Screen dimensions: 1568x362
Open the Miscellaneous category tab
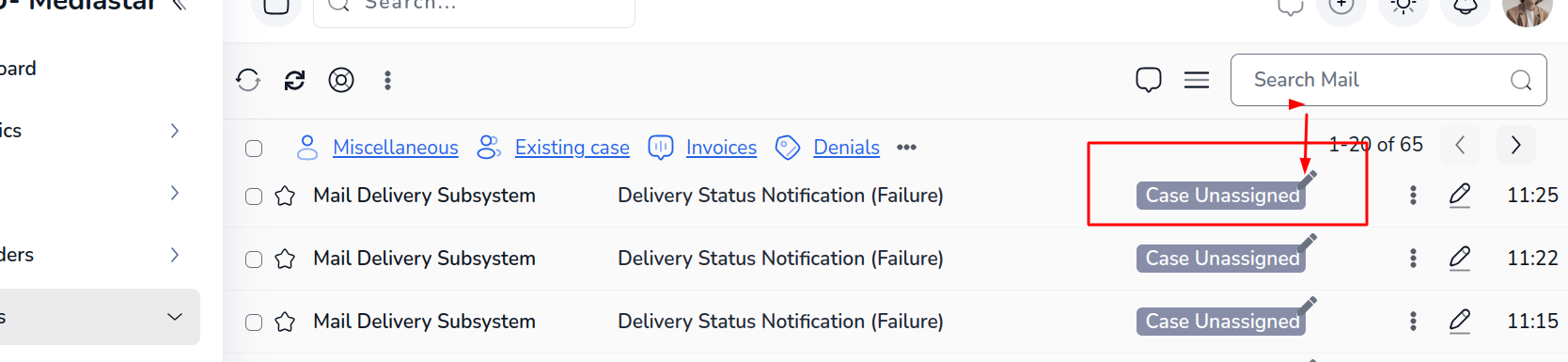pyautogui.click(x=396, y=148)
